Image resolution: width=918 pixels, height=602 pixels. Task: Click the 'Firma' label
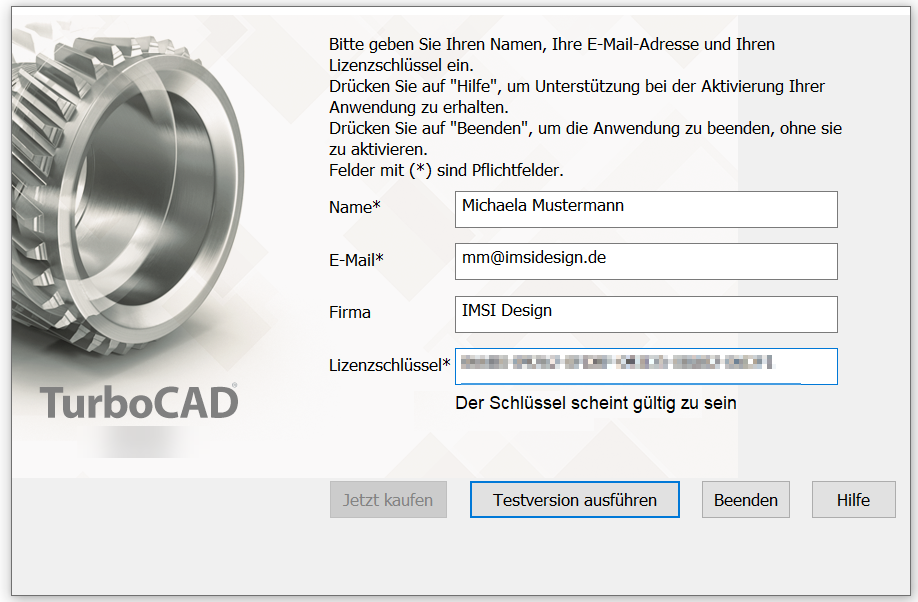(x=350, y=313)
